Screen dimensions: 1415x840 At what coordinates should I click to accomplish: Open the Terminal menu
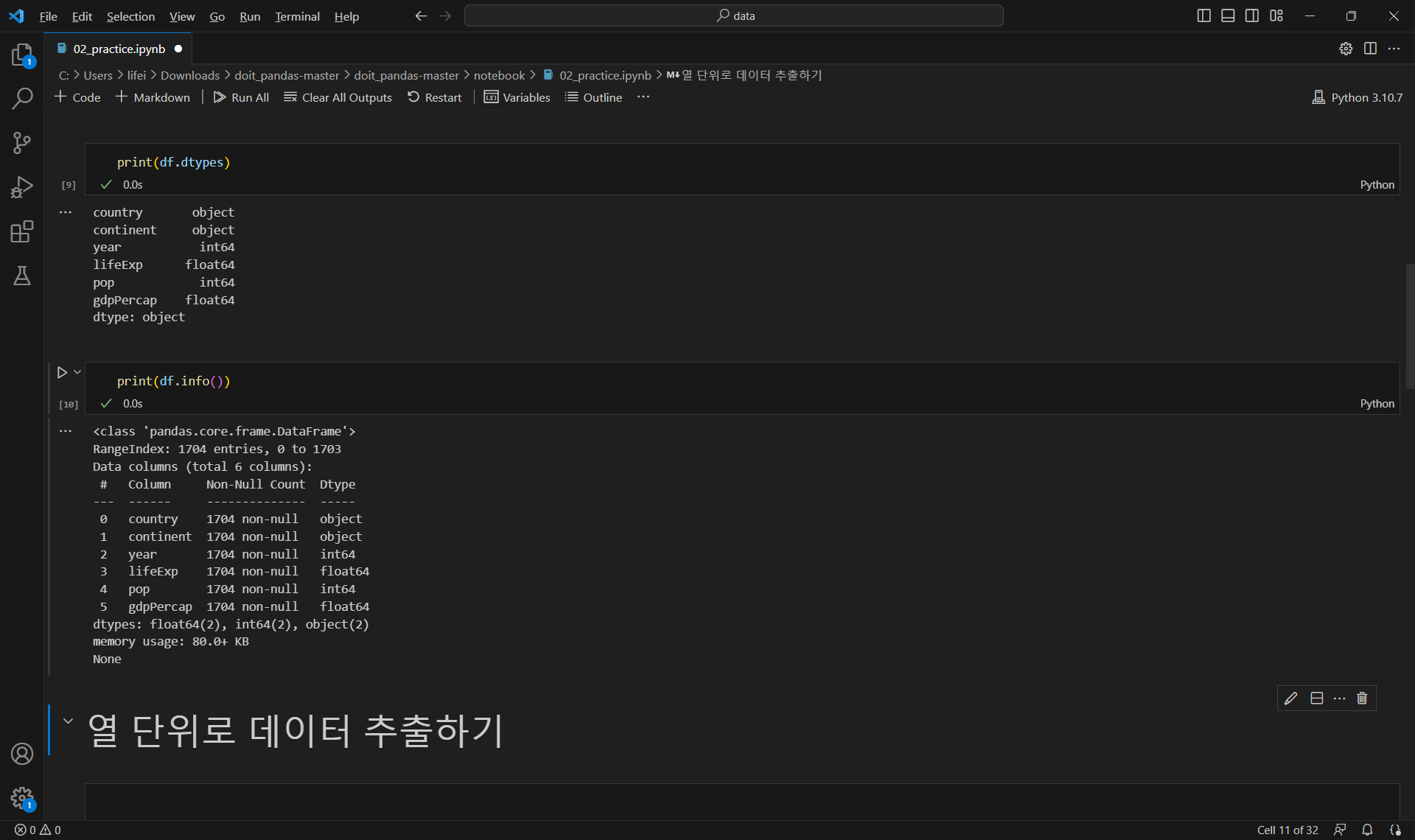pyautogui.click(x=297, y=16)
